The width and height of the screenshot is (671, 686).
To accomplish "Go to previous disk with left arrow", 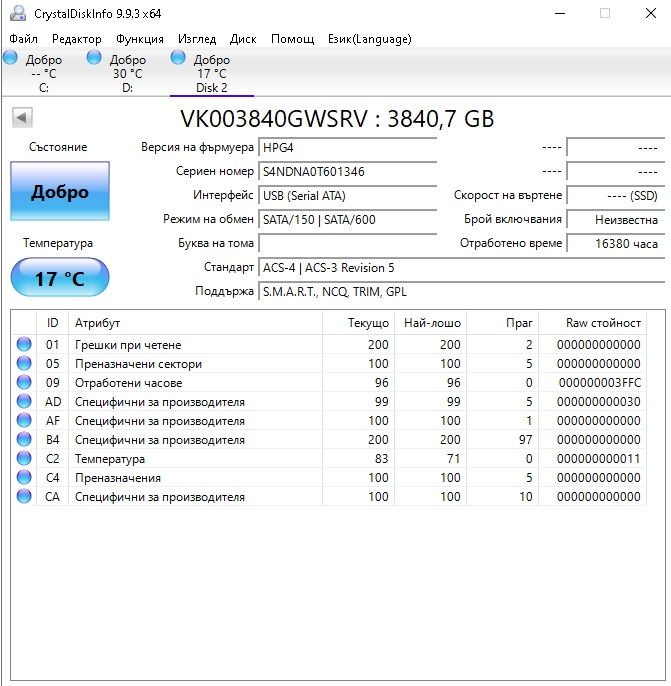I will click(x=22, y=117).
